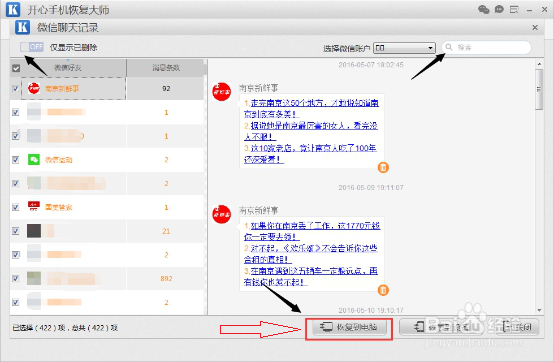Click the K logo beside 微信聊天记录

click(x=23, y=28)
